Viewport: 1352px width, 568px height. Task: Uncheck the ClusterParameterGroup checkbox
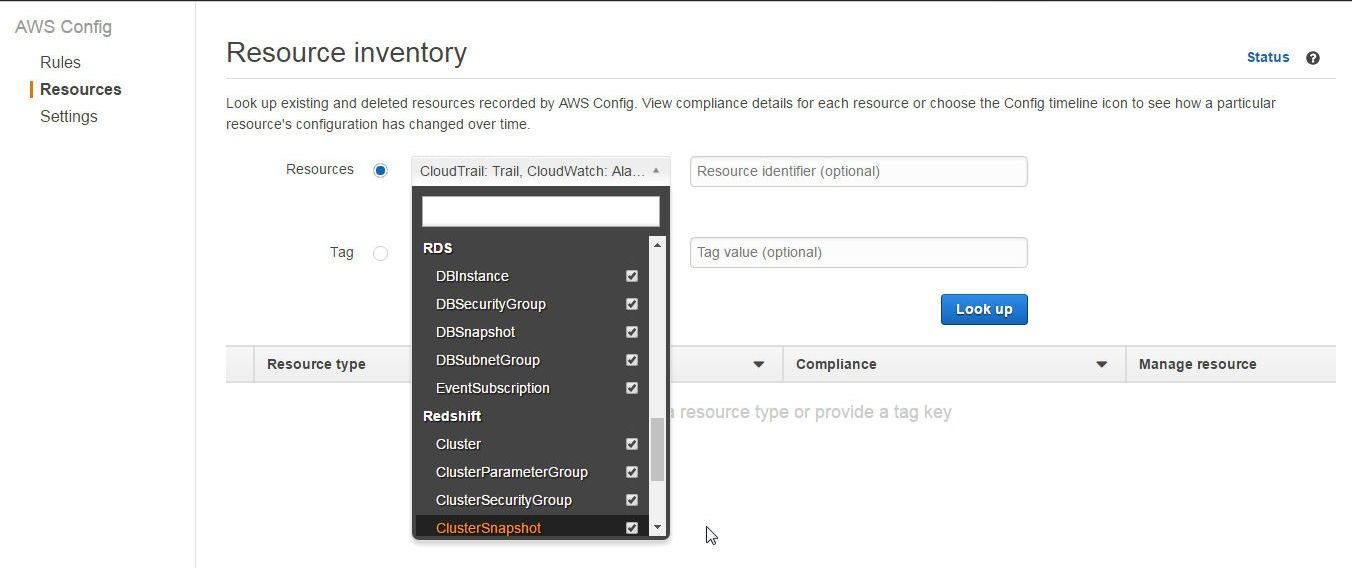coord(632,472)
